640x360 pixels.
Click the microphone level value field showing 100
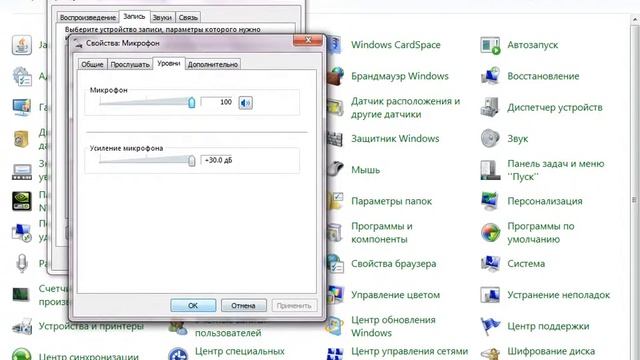216,102
